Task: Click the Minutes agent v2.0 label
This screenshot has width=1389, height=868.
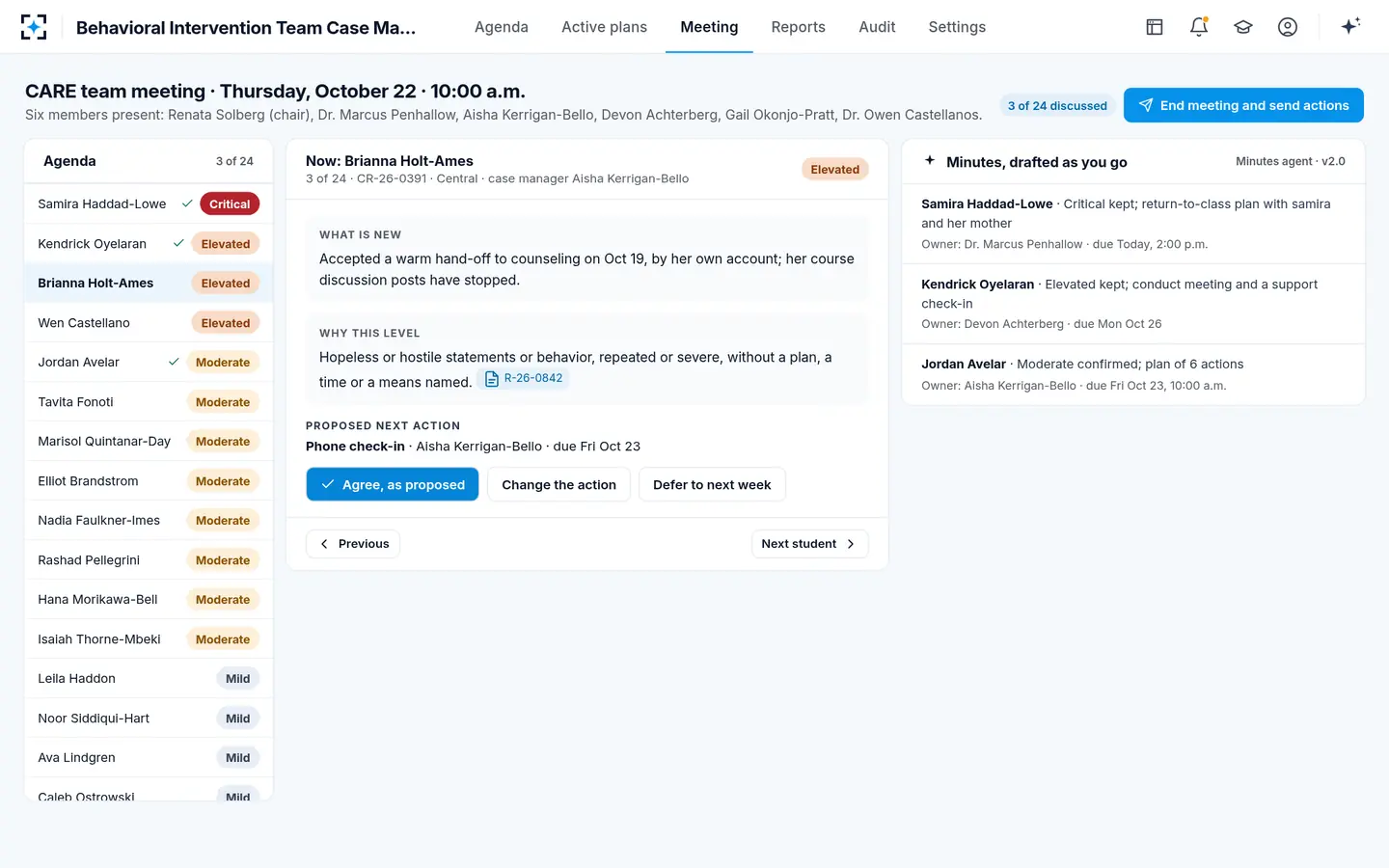Action: tap(1291, 161)
